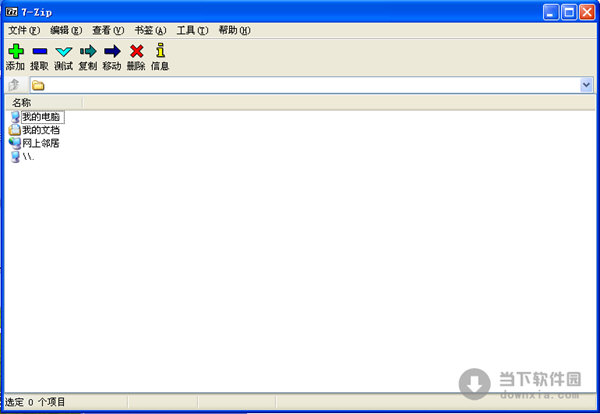
Task: Close the 7-Zip window
Action: coord(587,12)
